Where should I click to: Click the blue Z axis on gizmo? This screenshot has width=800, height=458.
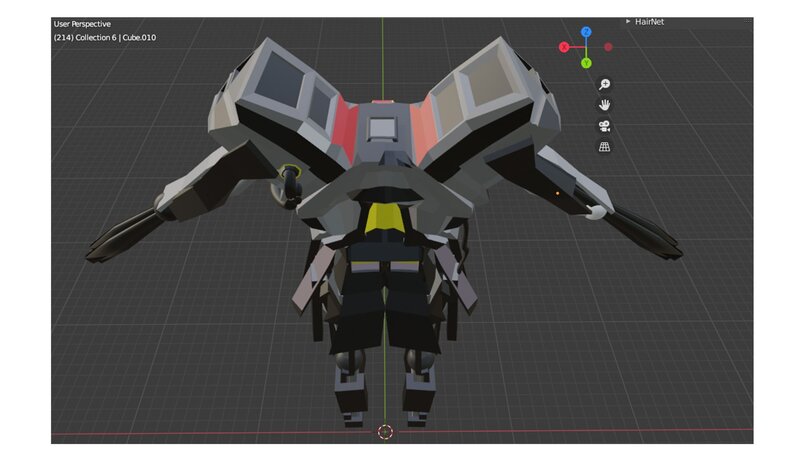click(x=586, y=32)
